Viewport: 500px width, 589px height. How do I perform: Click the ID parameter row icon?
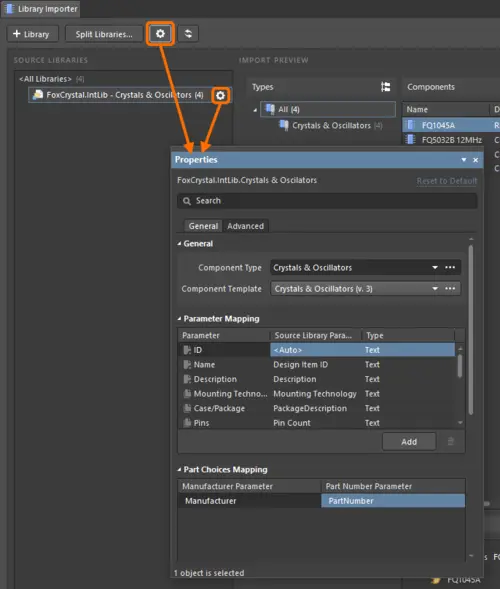(x=187, y=350)
